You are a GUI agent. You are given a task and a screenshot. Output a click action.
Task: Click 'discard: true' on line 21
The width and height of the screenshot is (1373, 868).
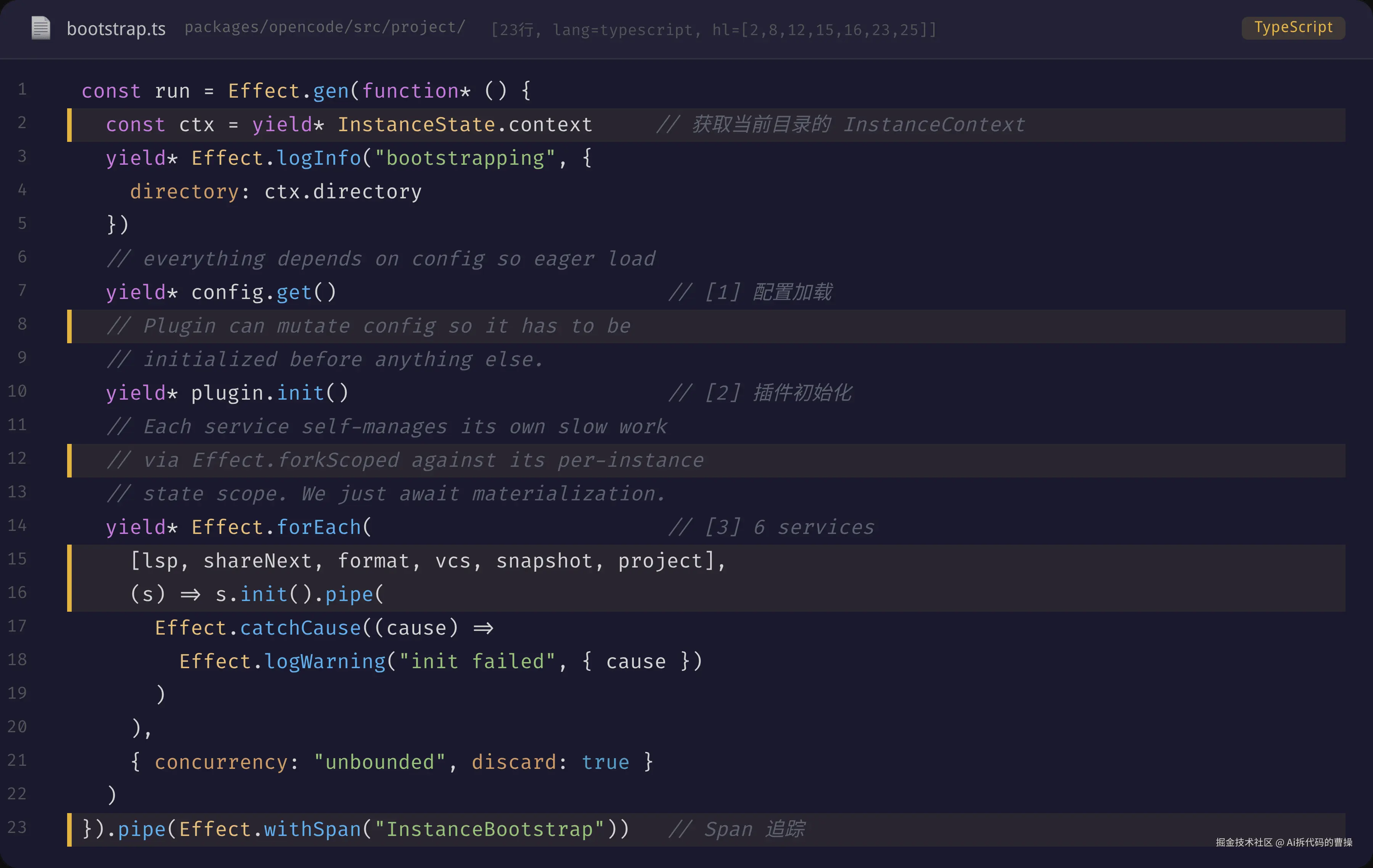pos(551,763)
